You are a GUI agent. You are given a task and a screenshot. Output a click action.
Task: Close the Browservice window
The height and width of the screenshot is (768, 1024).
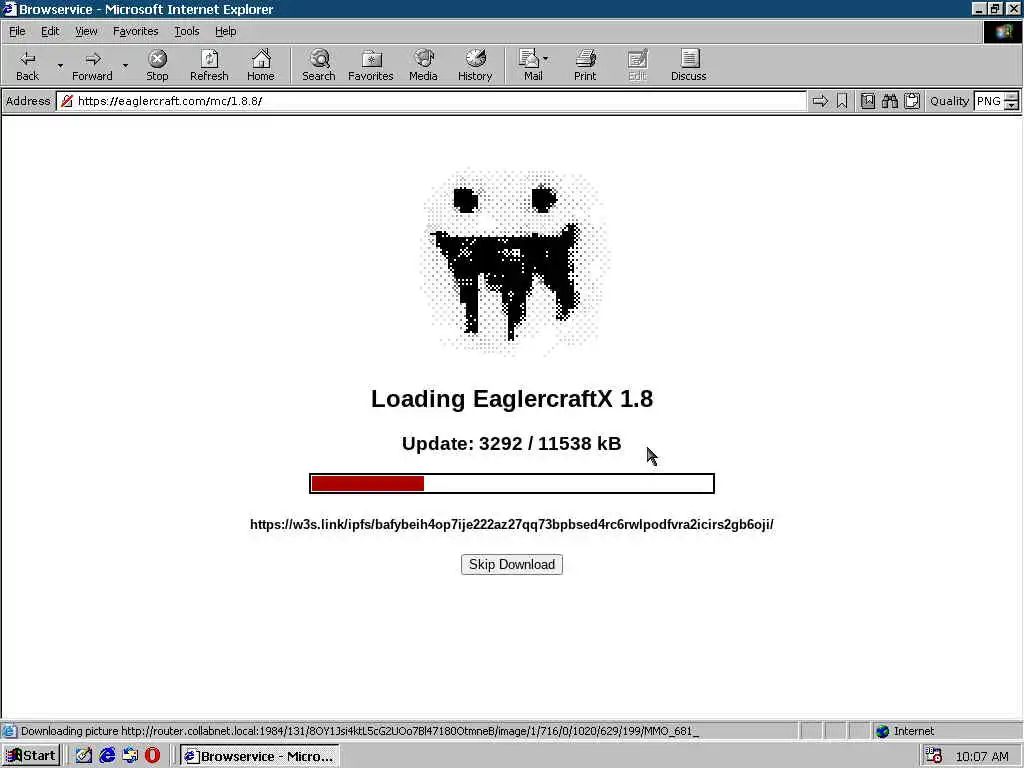click(x=1013, y=8)
